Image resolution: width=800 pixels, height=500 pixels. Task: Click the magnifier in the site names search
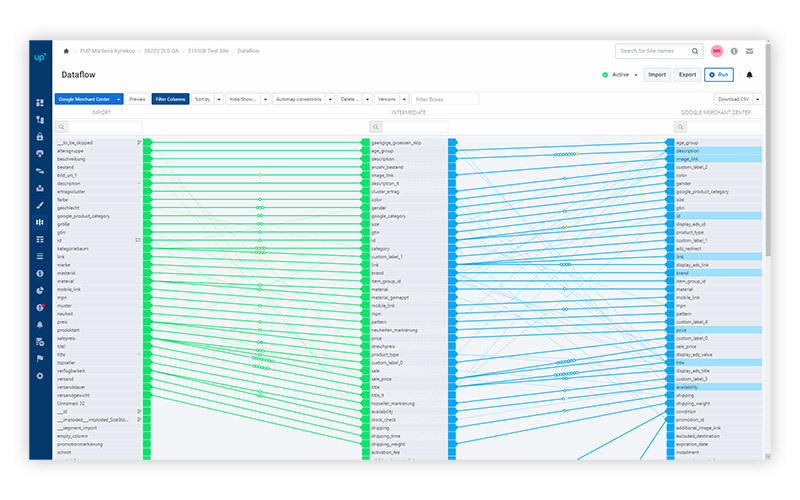[695, 51]
